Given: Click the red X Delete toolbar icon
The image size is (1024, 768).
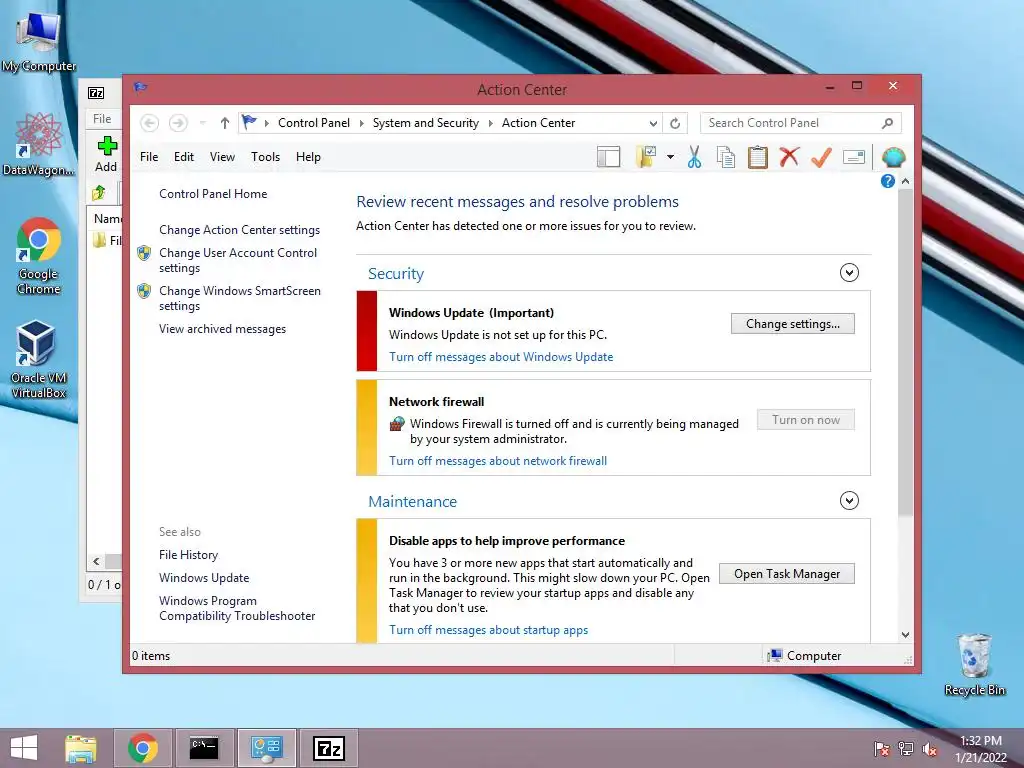Looking at the screenshot, I should [790, 157].
